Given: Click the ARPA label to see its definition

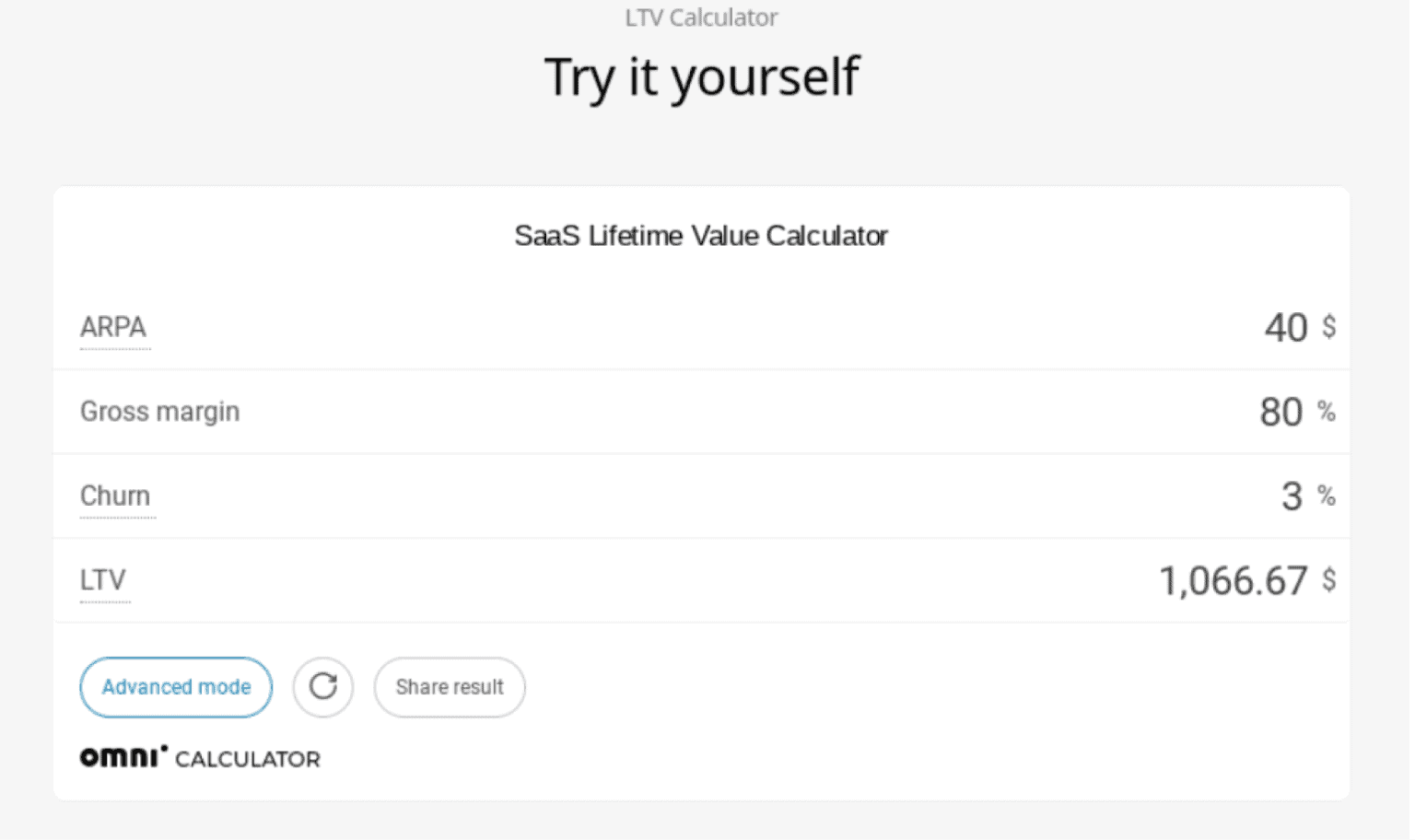Looking at the screenshot, I should point(113,327).
